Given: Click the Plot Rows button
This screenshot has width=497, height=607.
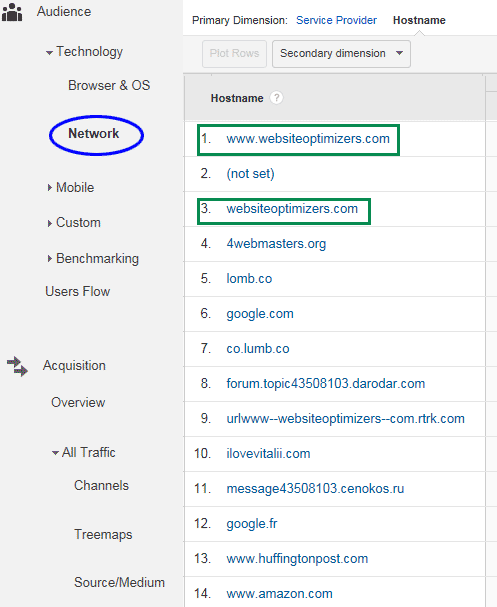Looking at the screenshot, I should coord(234,54).
